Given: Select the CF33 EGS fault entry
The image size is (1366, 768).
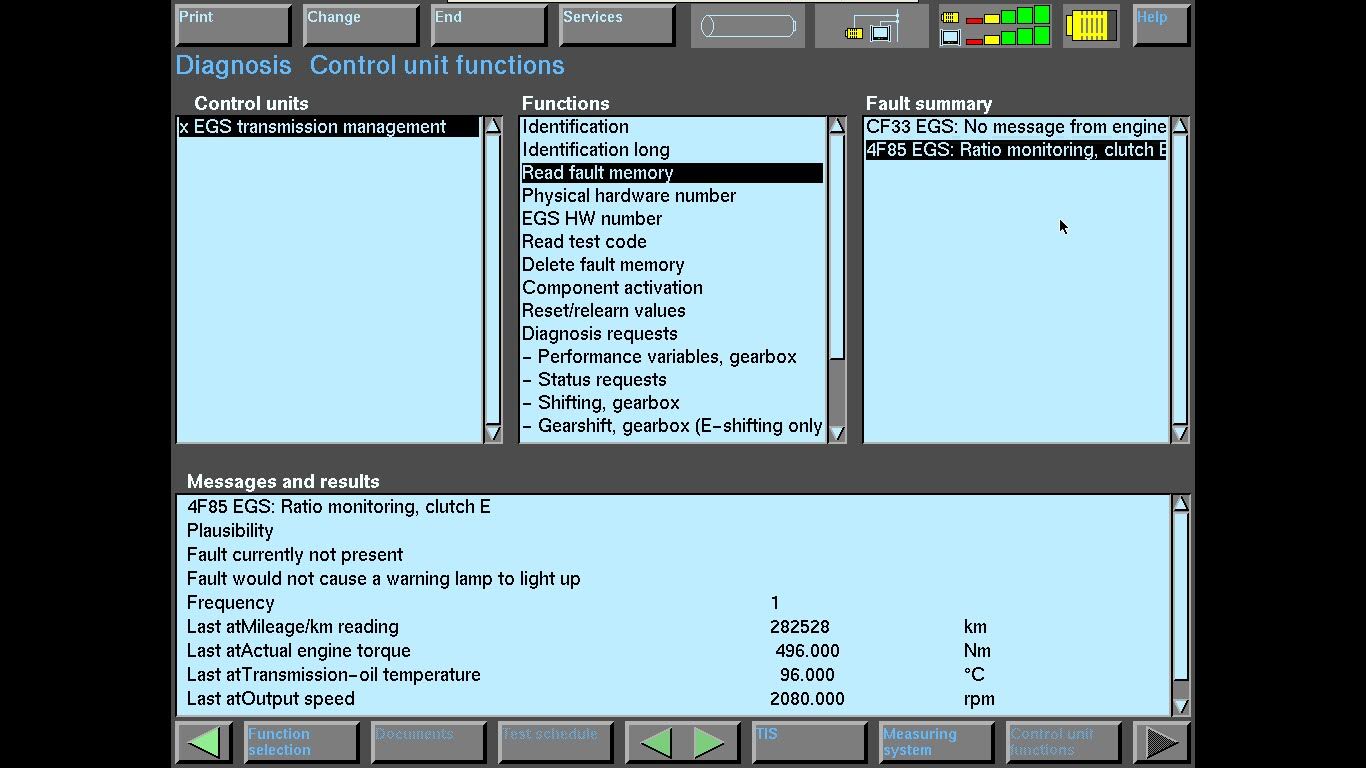Looking at the screenshot, I should pyautogui.click(x=1015, y=127).
